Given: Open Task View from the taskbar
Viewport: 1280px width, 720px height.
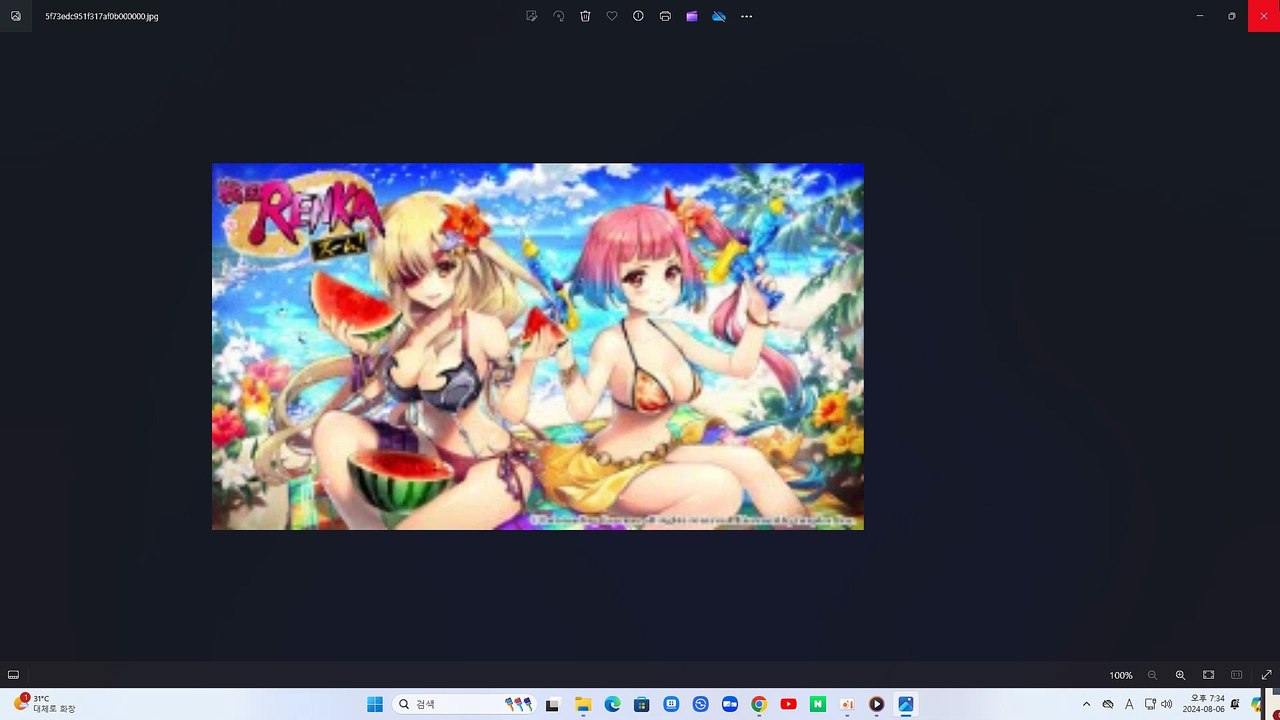Looking at the screenshot, I should [553, 704].
